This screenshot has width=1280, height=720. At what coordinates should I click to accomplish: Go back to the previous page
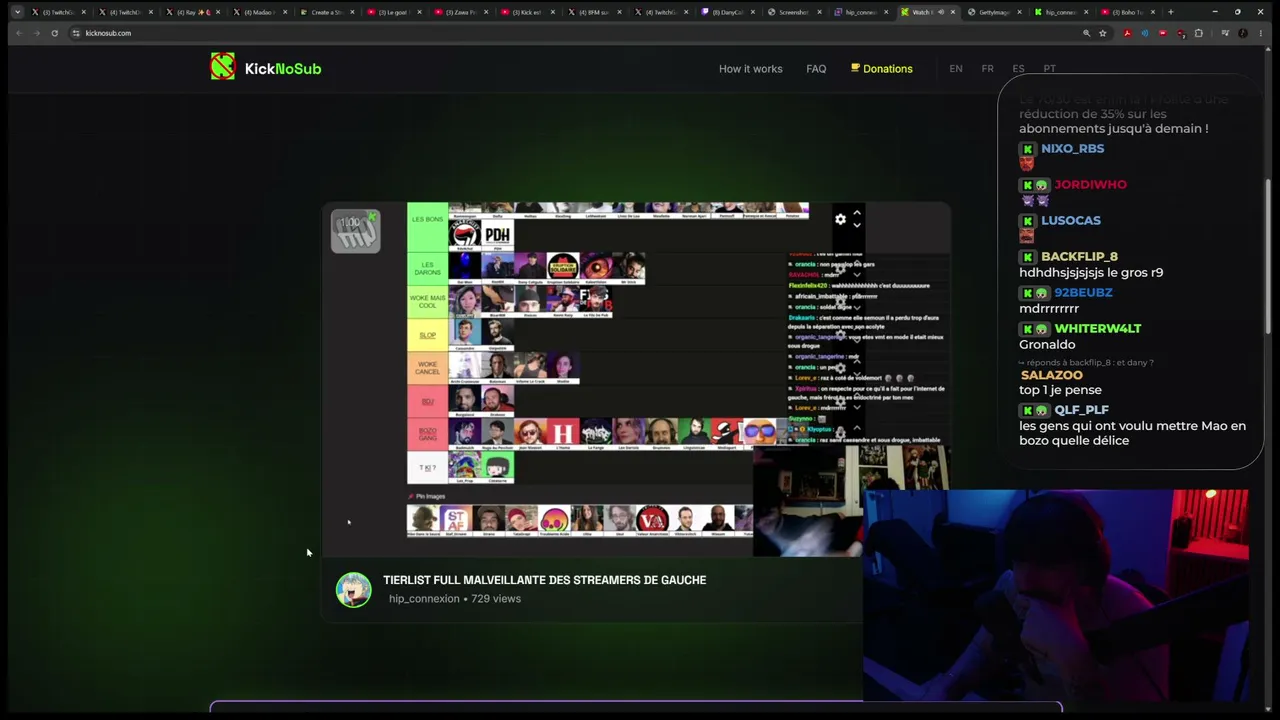[x=19, y=33]
